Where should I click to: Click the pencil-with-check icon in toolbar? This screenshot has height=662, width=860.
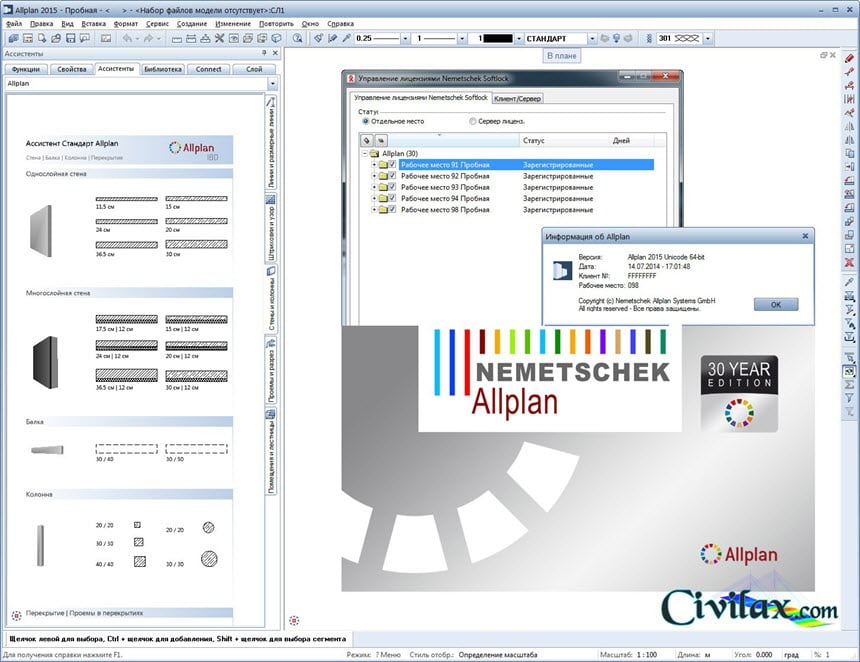point(332,38)
